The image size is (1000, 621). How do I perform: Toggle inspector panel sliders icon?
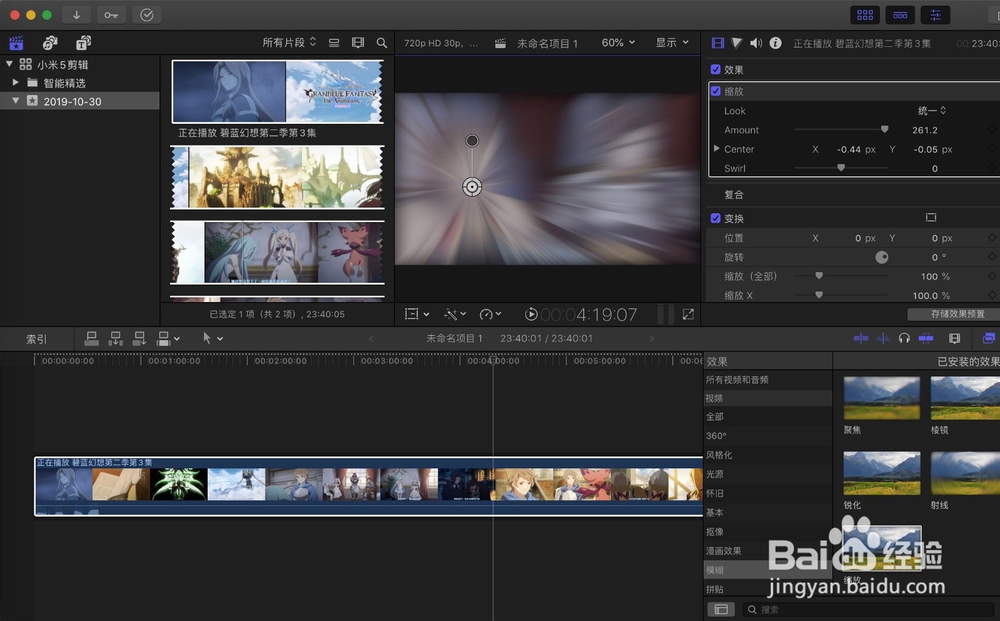[x=935, y=15]
